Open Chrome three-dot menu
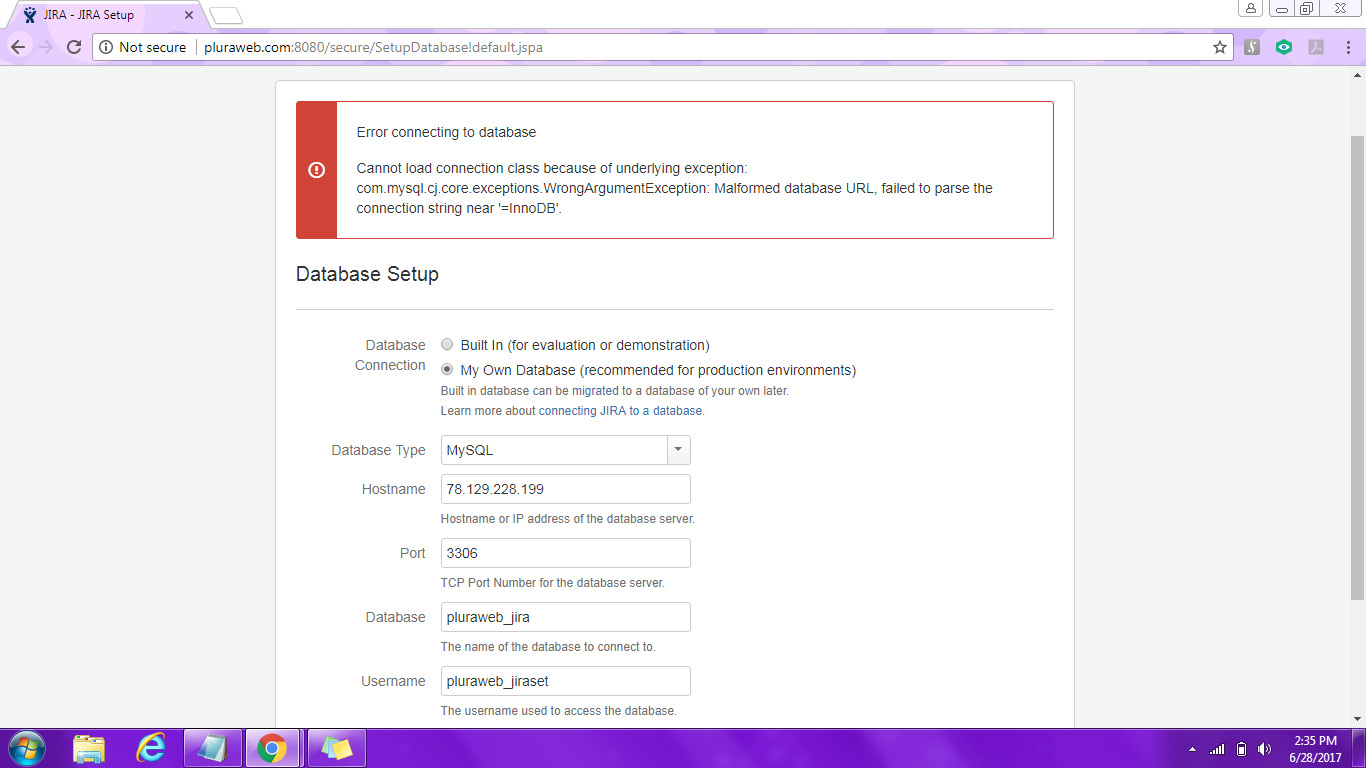This screenshot has height=768, width=1366. point(1347,47)
